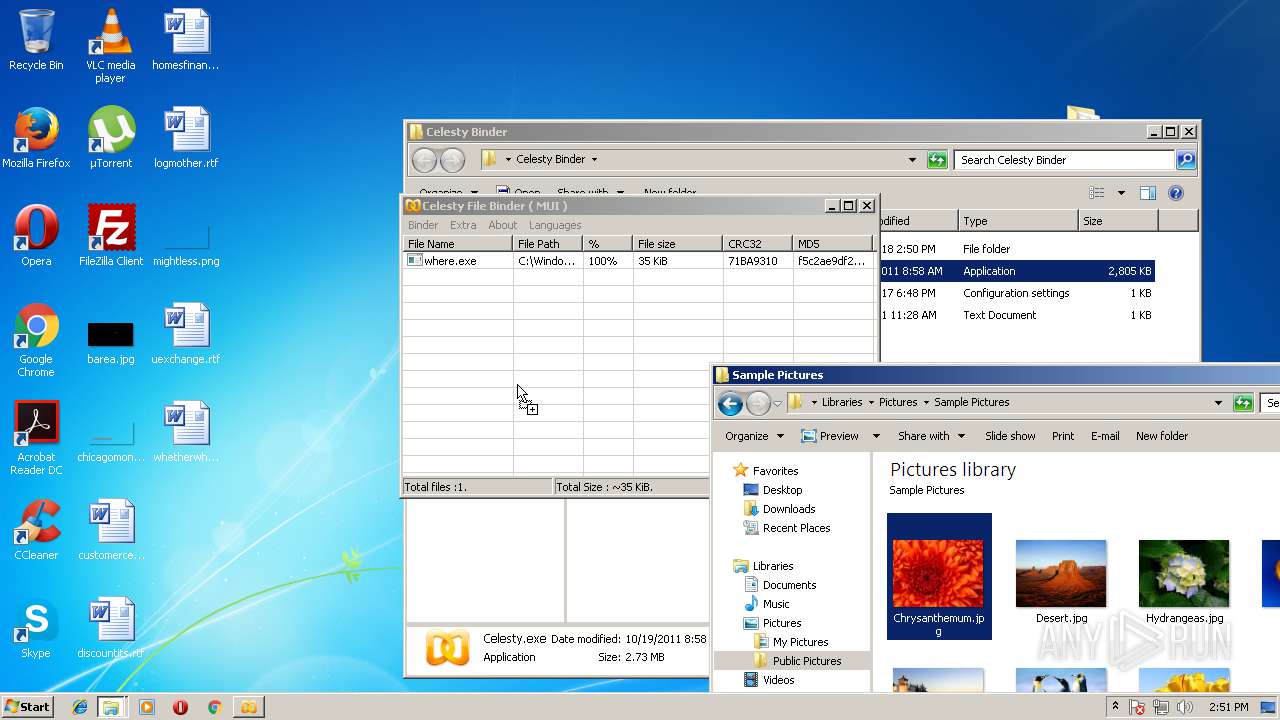Open Organize menu in Sample Pictures

(754, 436)
